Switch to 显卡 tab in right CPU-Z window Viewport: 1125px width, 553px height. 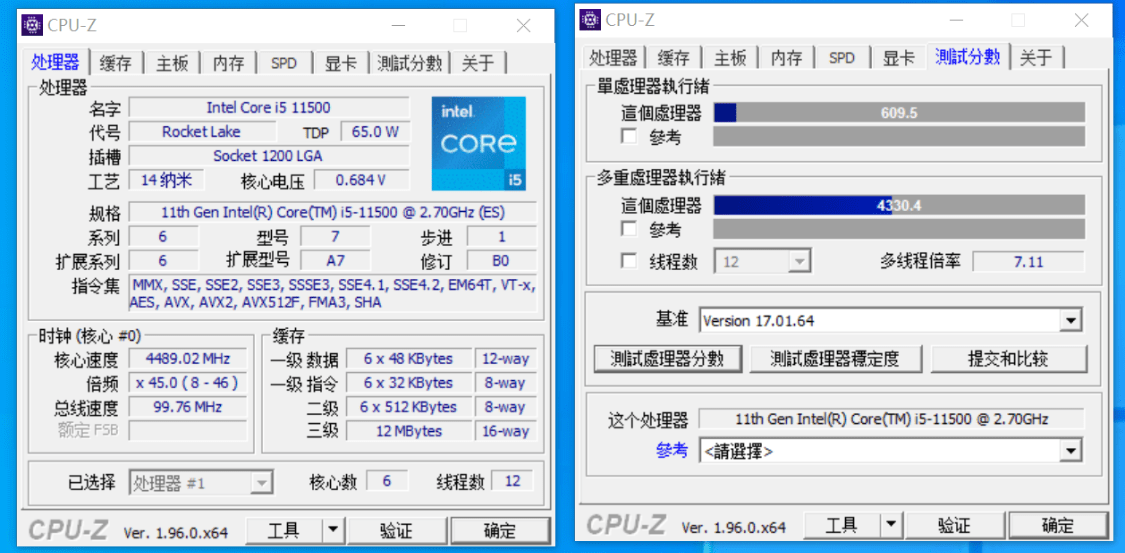pyautogui.click(x=898, y=57)
